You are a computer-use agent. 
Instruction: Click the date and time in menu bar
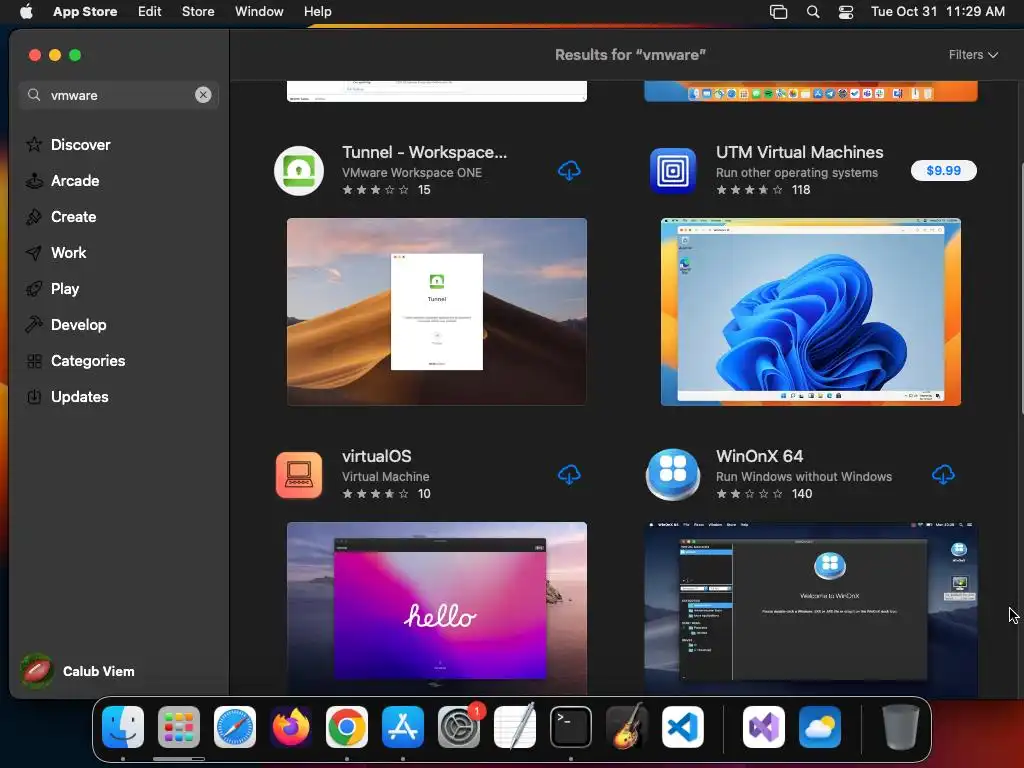coord(938,11)
